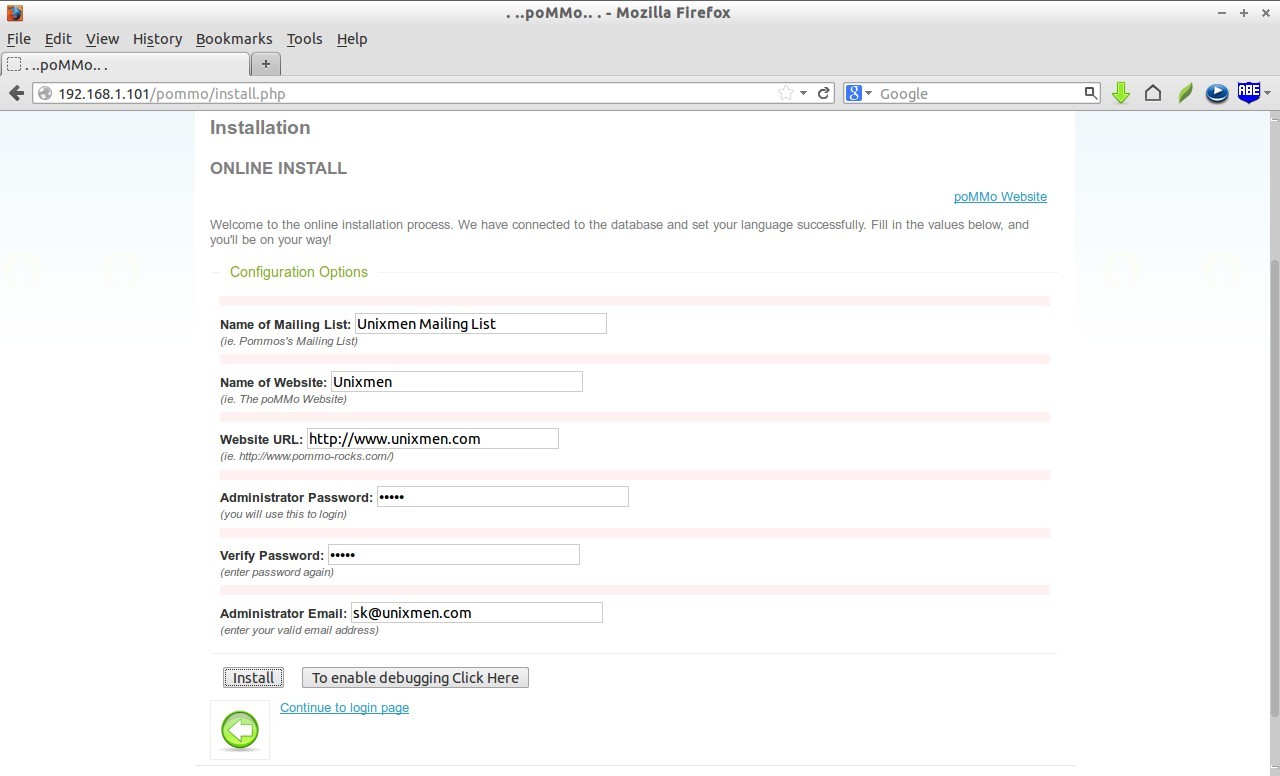Close the Firefox window
1280x776 pixels.
point(1266,13)
